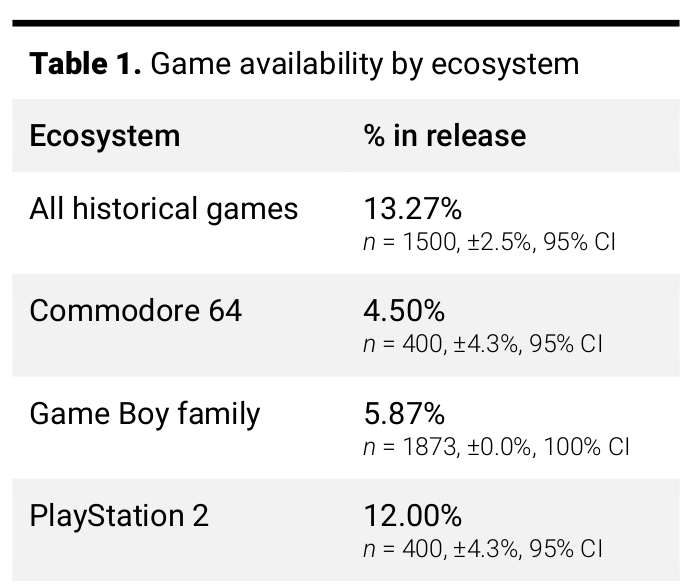The width and height of the screenshot is (689, 588).
Task: Select the "PlayStation 2" row label
Action: pos(119,516)
